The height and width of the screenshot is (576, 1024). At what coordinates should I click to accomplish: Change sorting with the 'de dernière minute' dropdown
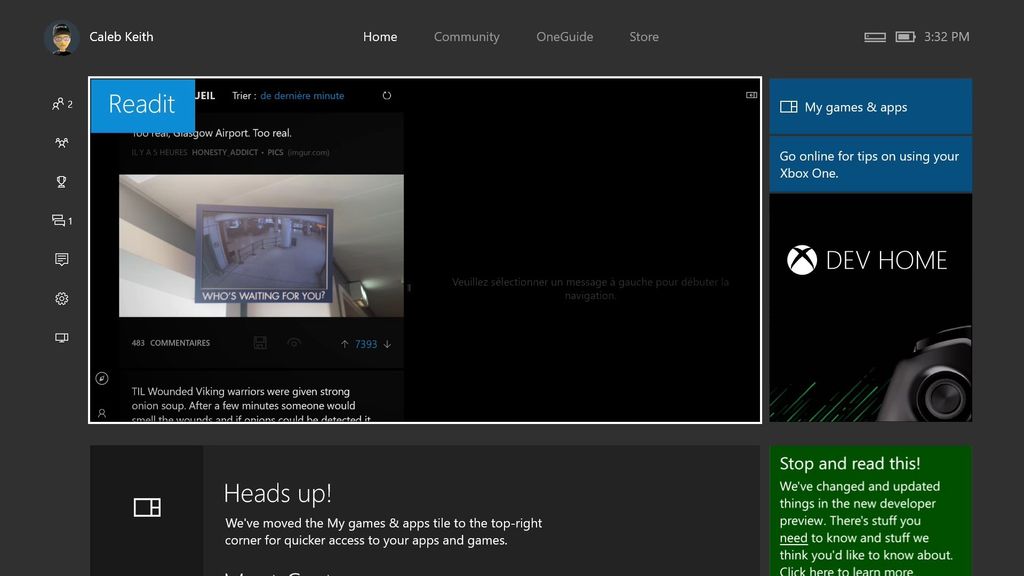click(302, 95)
